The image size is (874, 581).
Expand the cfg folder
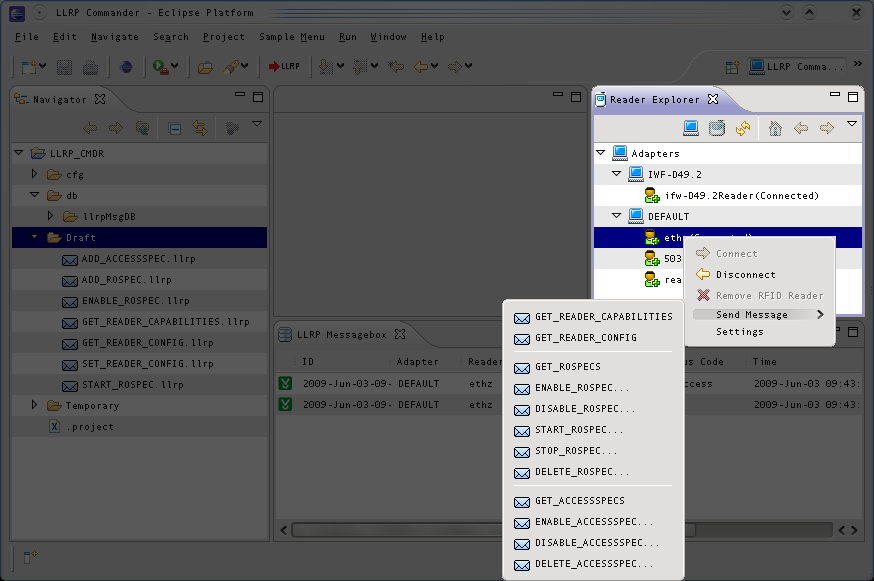pyautogui.click(x=34, y=174)
